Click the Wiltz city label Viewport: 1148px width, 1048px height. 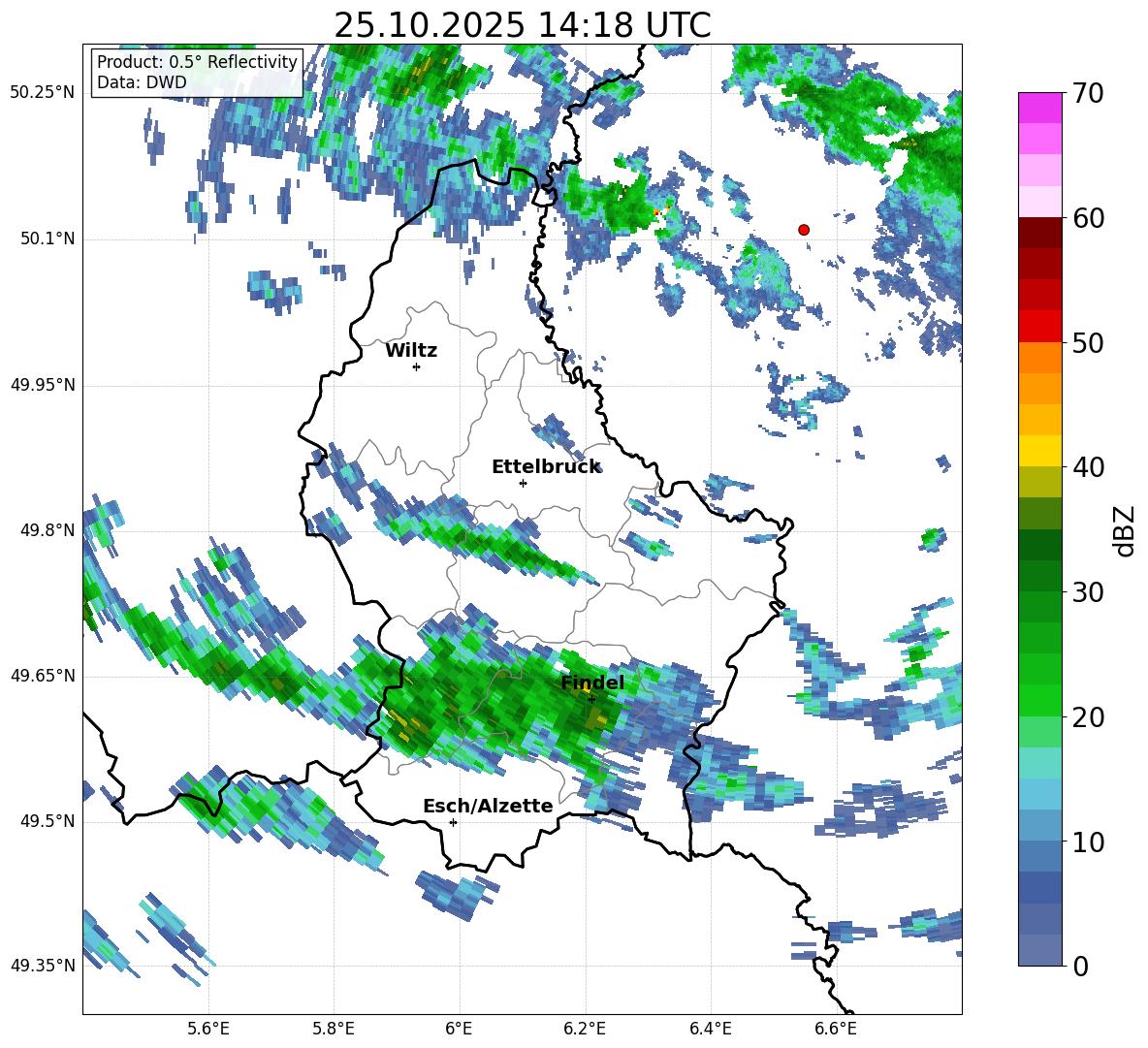coord(411,351)
